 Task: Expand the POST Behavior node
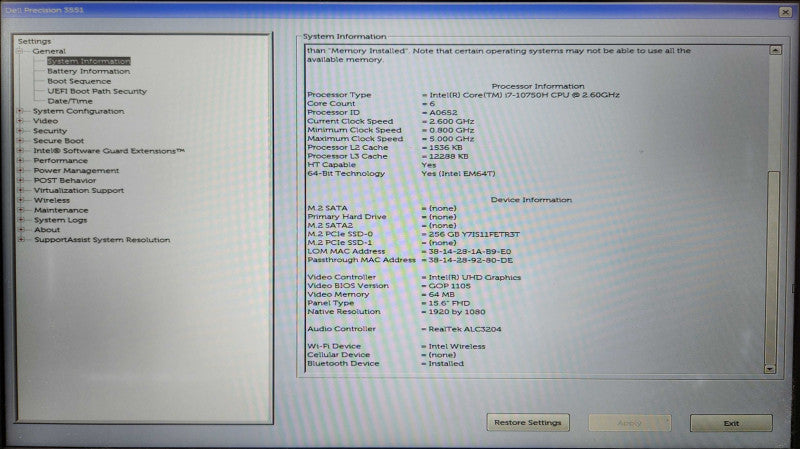click(20, 180)
